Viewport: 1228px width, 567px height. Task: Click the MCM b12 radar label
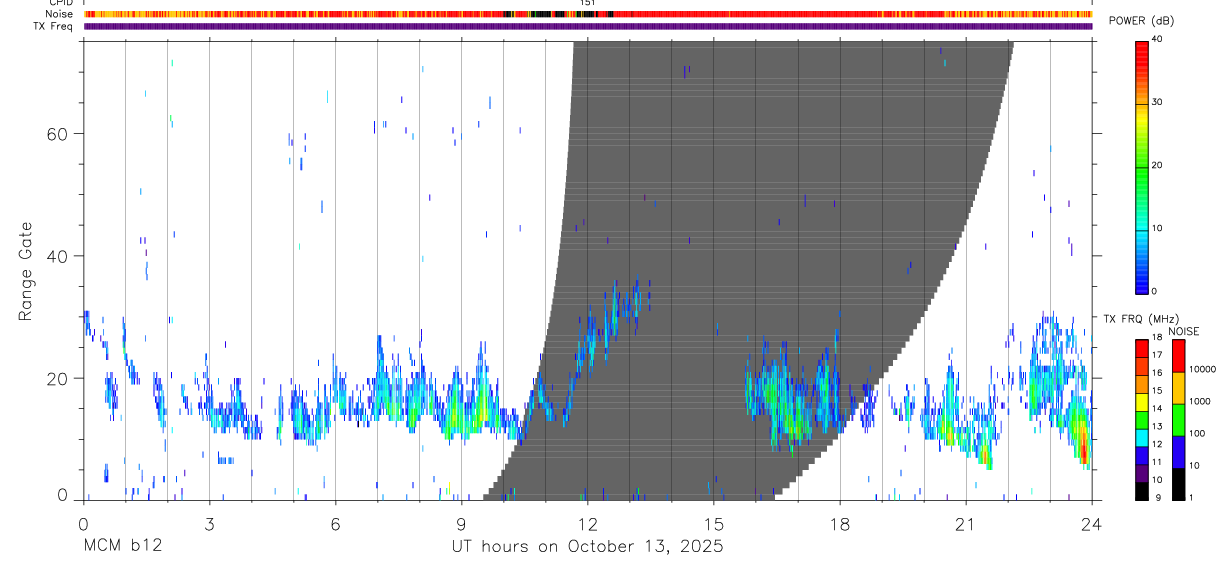122,547
